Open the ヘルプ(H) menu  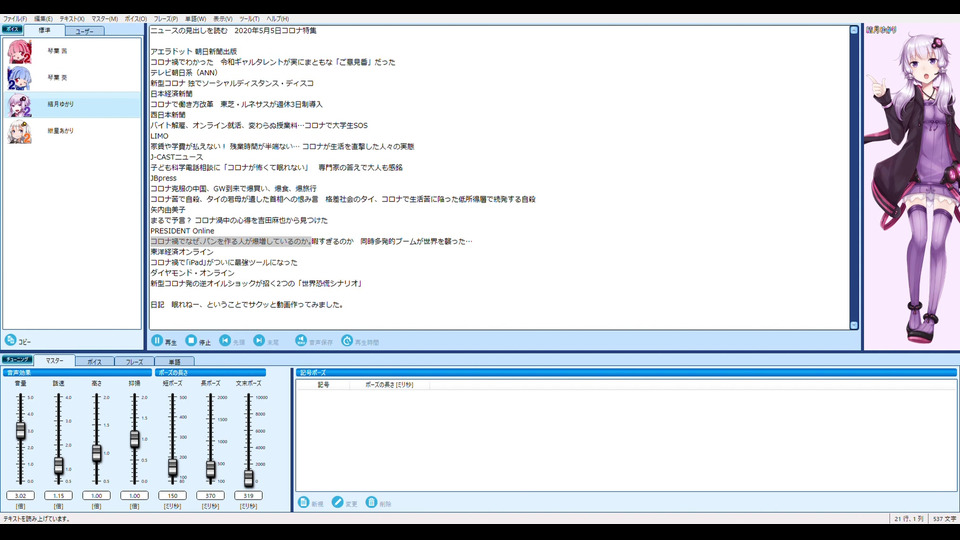(x=277, y=19)
